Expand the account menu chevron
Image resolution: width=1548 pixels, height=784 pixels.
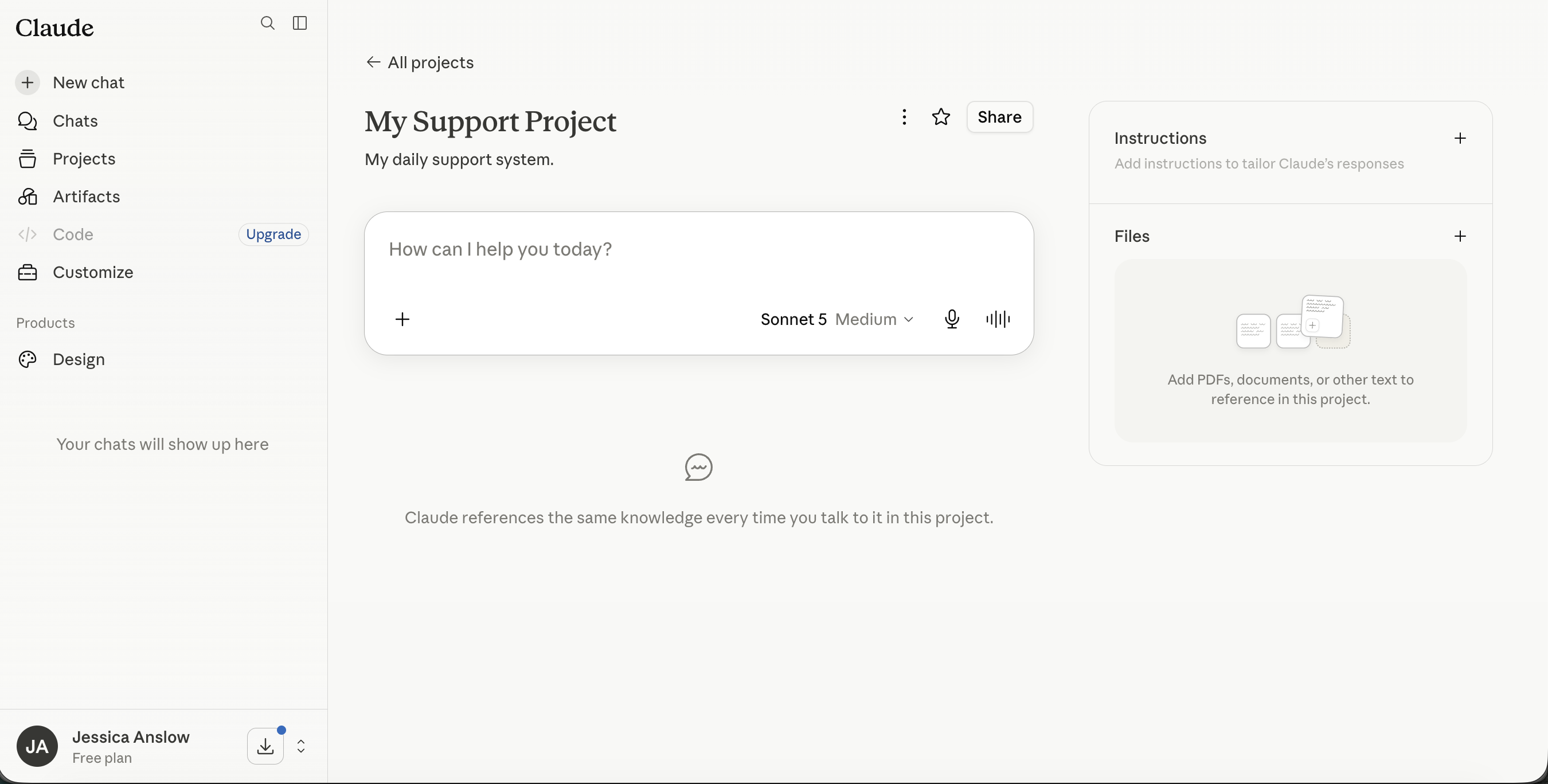(x=301, y=746)
